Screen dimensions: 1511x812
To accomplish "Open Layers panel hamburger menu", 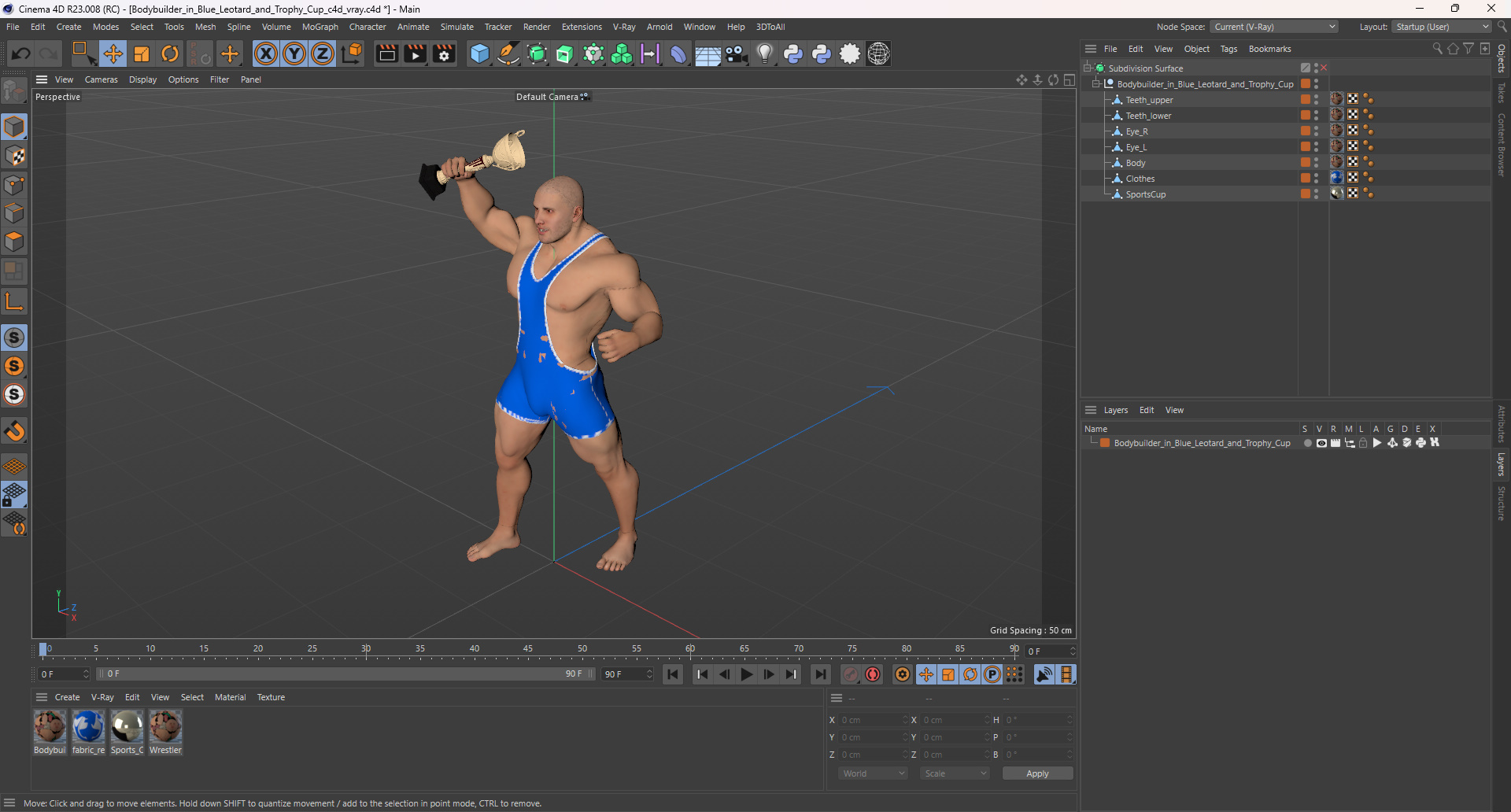I will pyautogui.click(x=1091, y=410).
